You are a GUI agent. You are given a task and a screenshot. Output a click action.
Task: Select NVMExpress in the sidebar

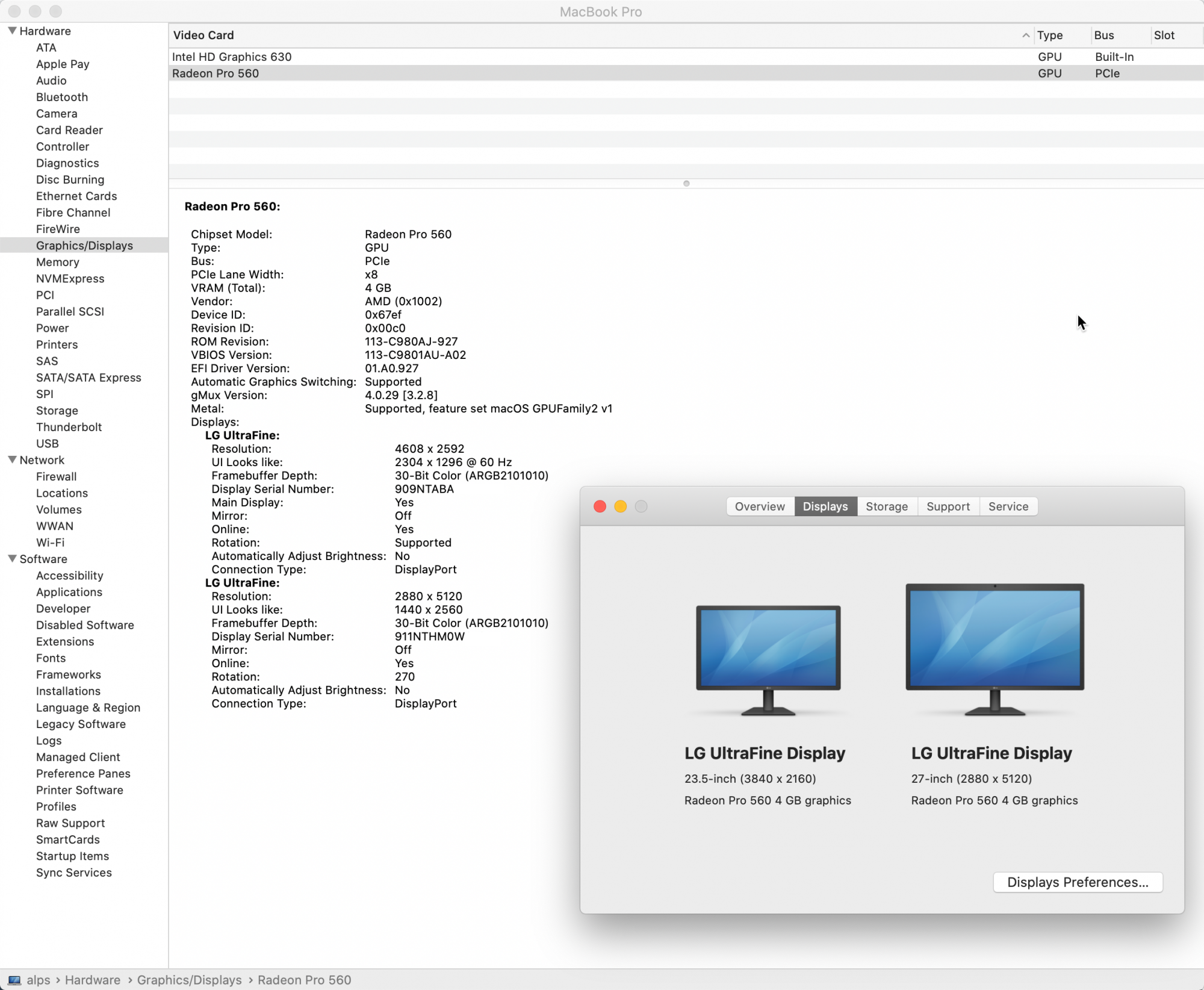click(x=70, y=279)
